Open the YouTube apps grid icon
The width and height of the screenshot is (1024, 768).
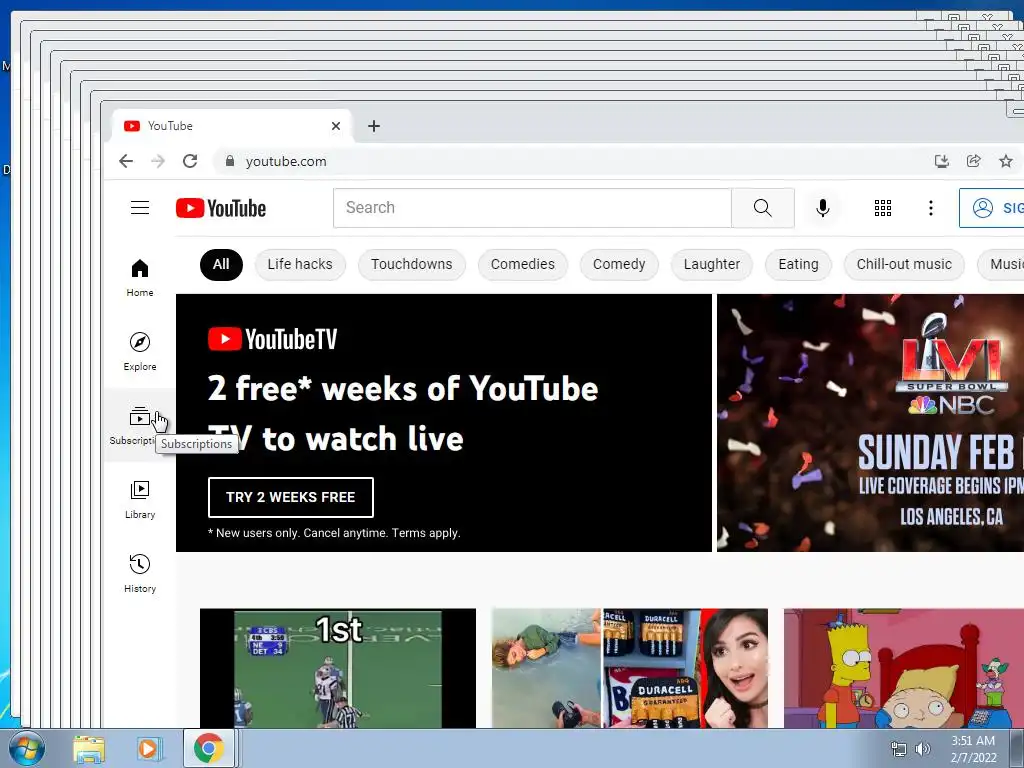coord(883,208)
